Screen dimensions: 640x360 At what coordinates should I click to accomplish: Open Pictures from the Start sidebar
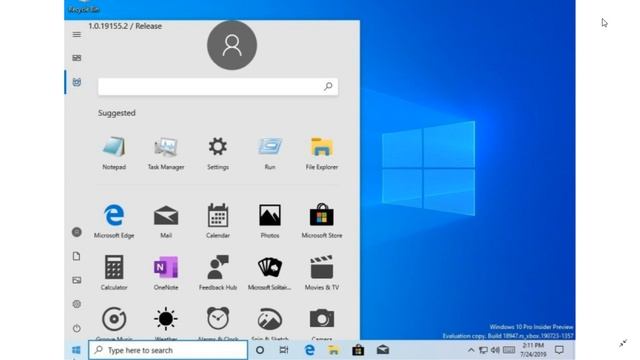point(77,280)
